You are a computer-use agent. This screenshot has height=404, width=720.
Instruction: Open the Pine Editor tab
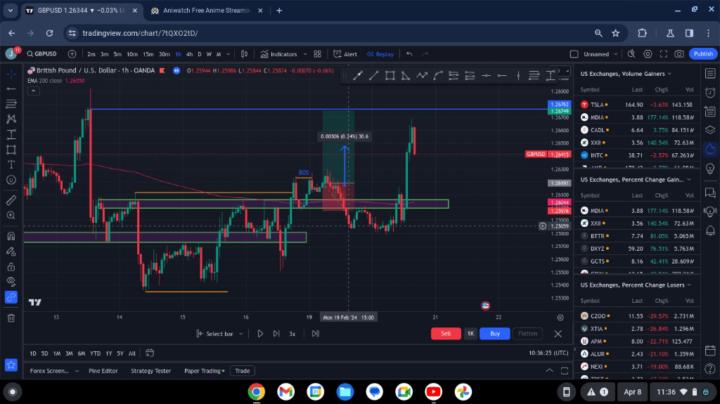(103, 371)
